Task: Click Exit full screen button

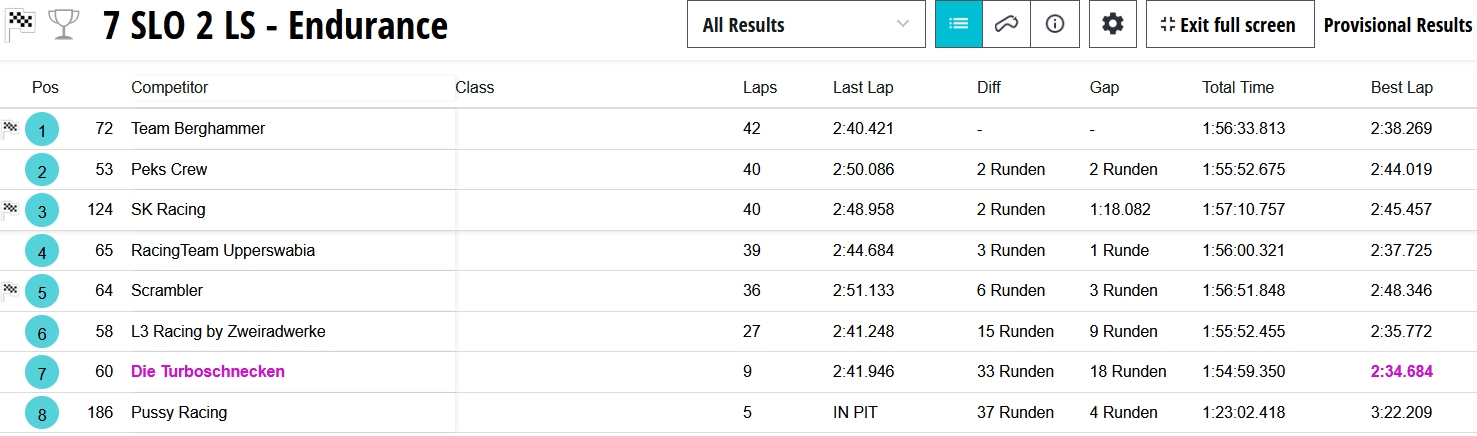Action: pyautogui.click(x=1228, y=25)
